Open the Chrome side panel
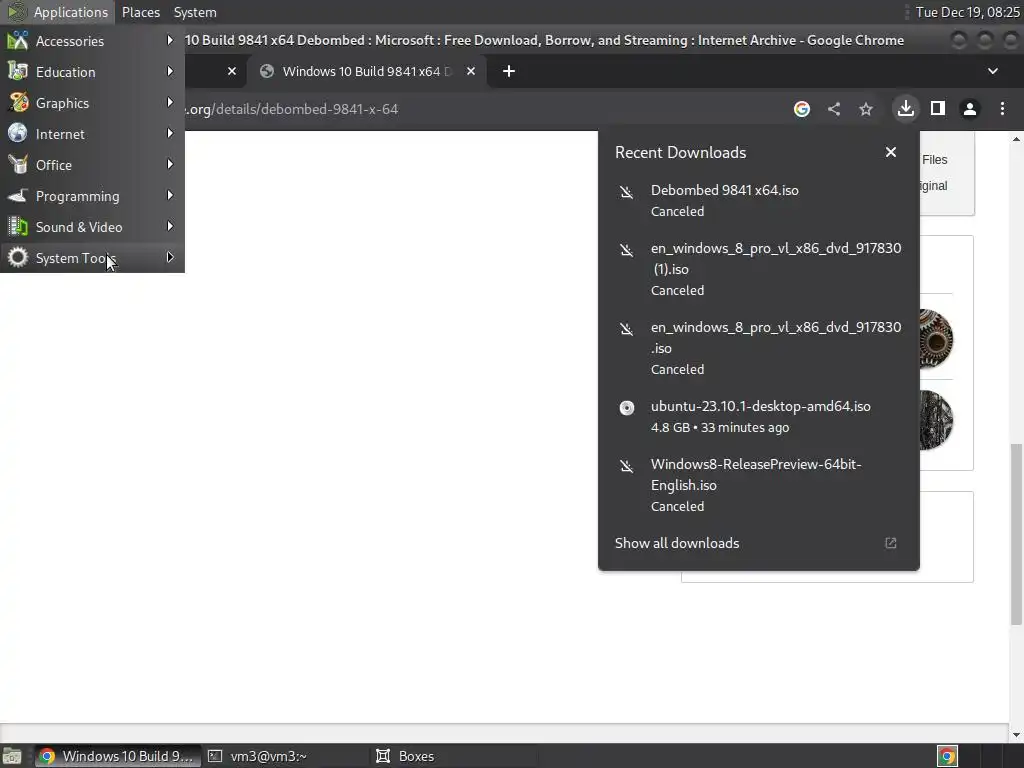The height and width of the screenshot is (768, 1024). click(x=938, y=108)
